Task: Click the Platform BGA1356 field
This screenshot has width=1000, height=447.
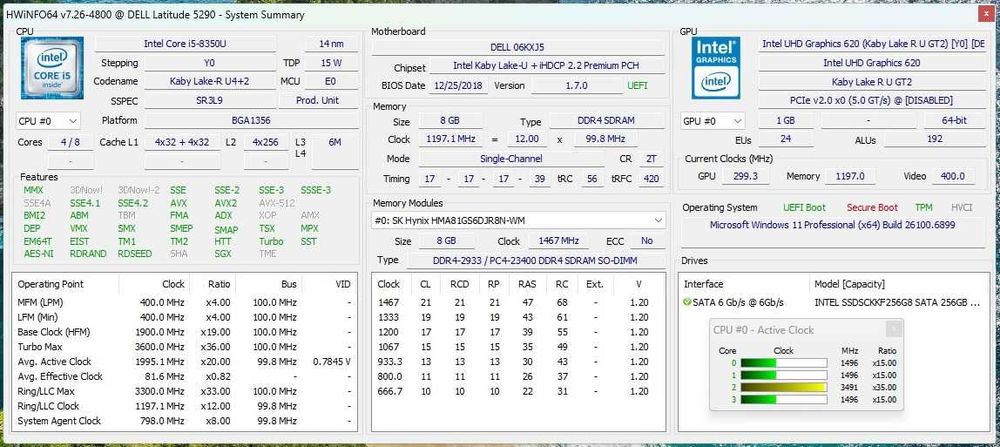Action: click(251, 120)
